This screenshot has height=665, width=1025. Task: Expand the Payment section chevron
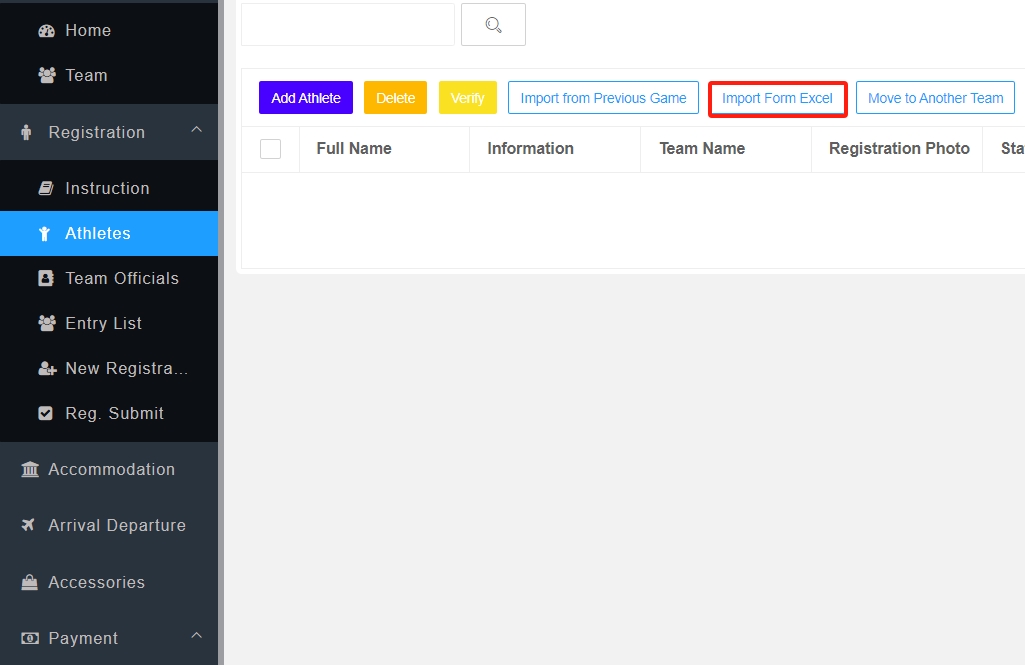click(x=197, y=637)
